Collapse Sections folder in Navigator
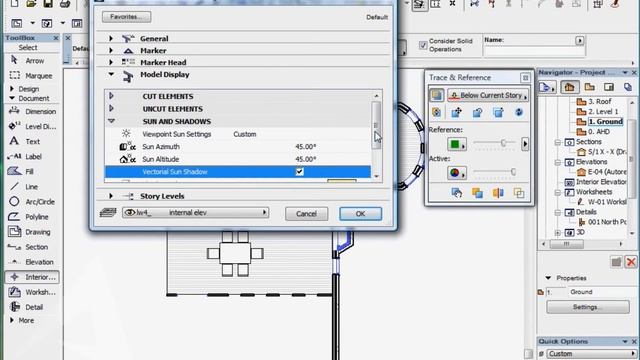This screenshot has height=360, width=640. pos(558,142)
